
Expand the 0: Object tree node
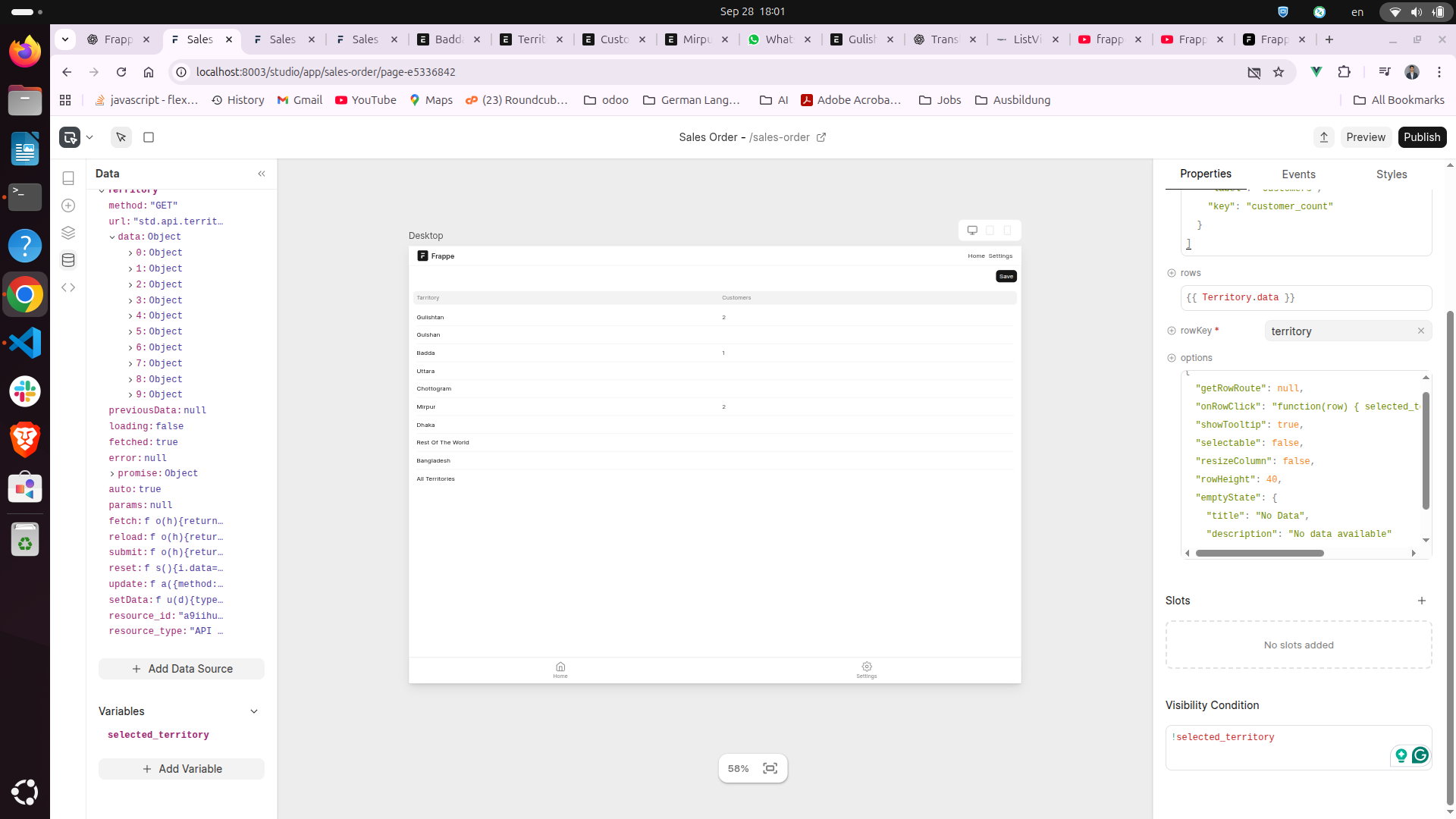point(130,253)
